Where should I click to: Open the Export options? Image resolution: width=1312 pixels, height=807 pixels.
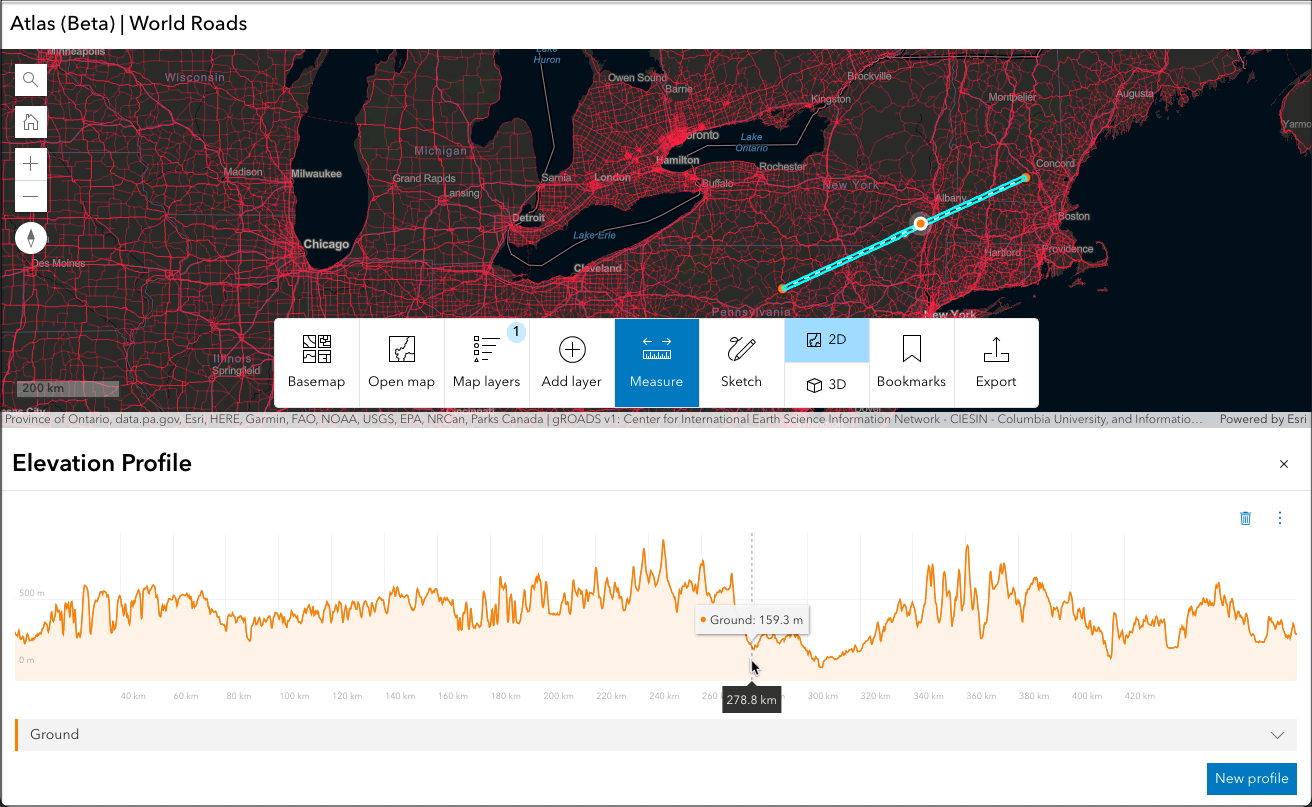[x=996, y=363]
